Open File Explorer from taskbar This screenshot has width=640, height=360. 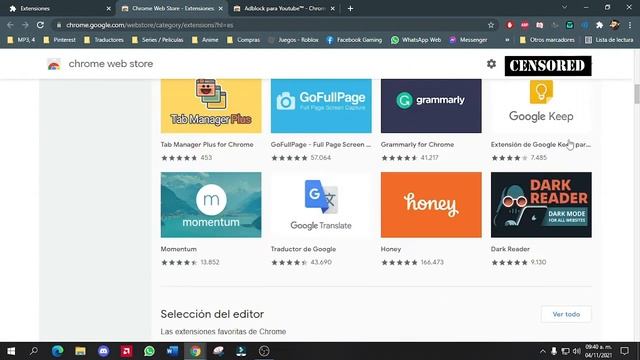coord(80,351)
